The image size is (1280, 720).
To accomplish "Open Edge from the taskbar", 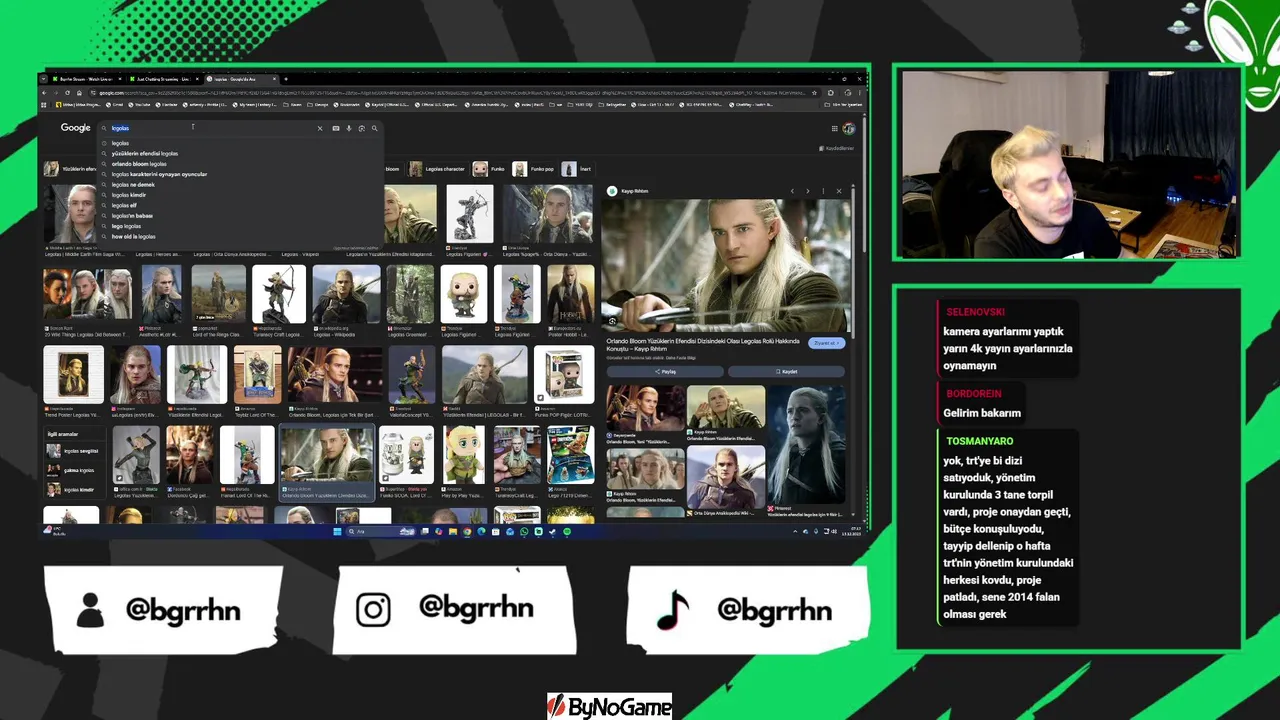I will tap(481, 532).
